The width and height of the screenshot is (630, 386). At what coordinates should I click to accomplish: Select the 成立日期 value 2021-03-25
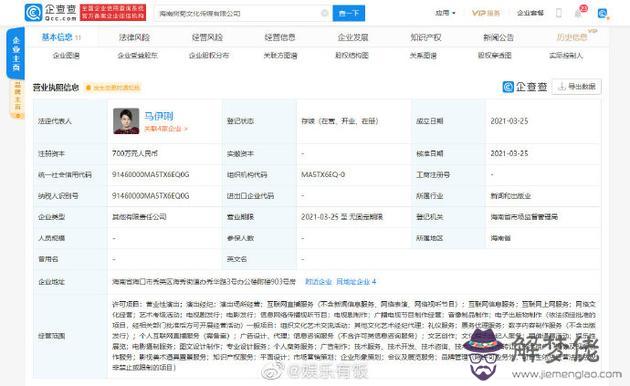pos(509,121)
